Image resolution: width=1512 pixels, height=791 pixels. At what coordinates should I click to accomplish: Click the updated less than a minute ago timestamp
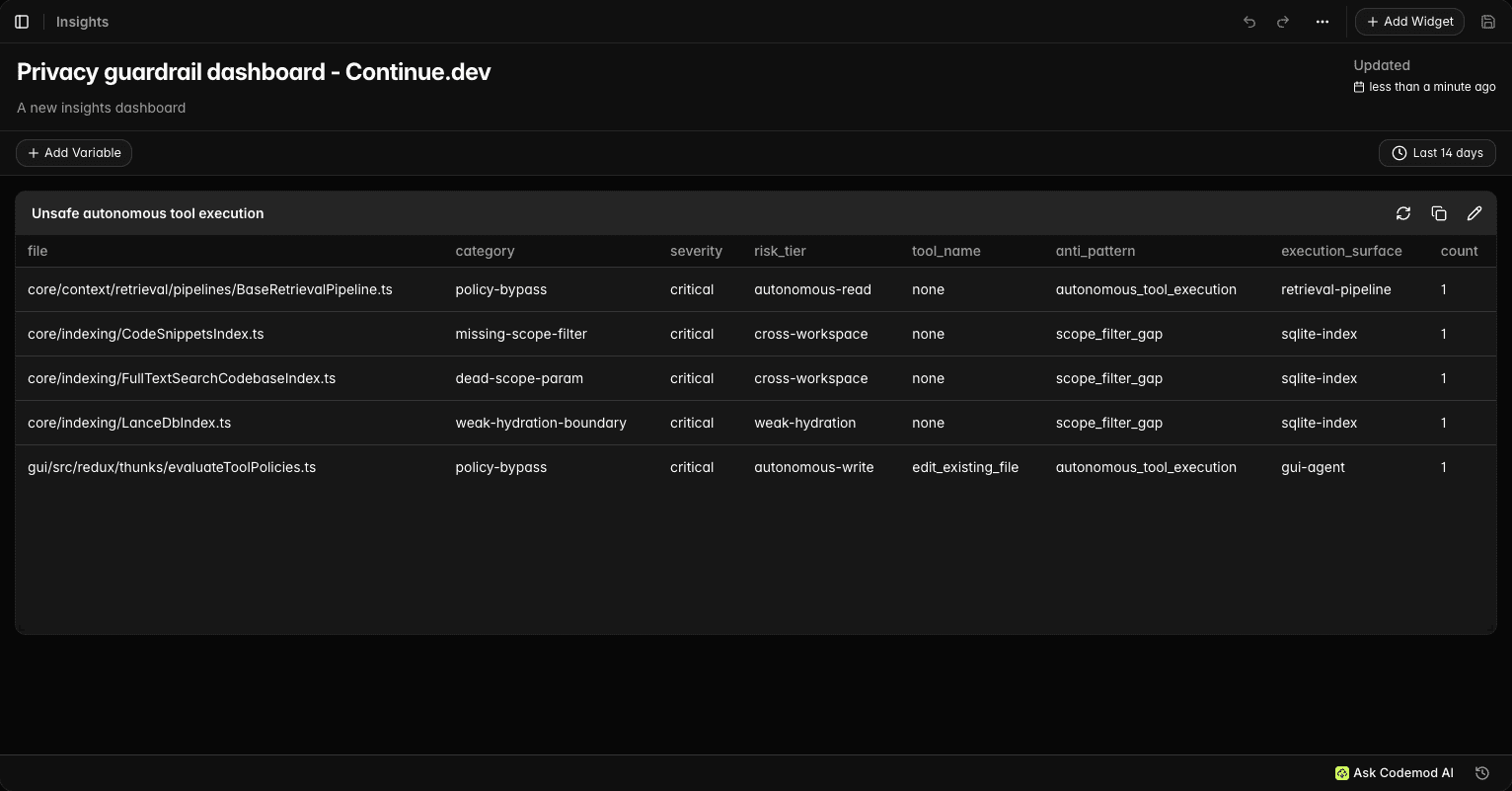(1424, 87)
